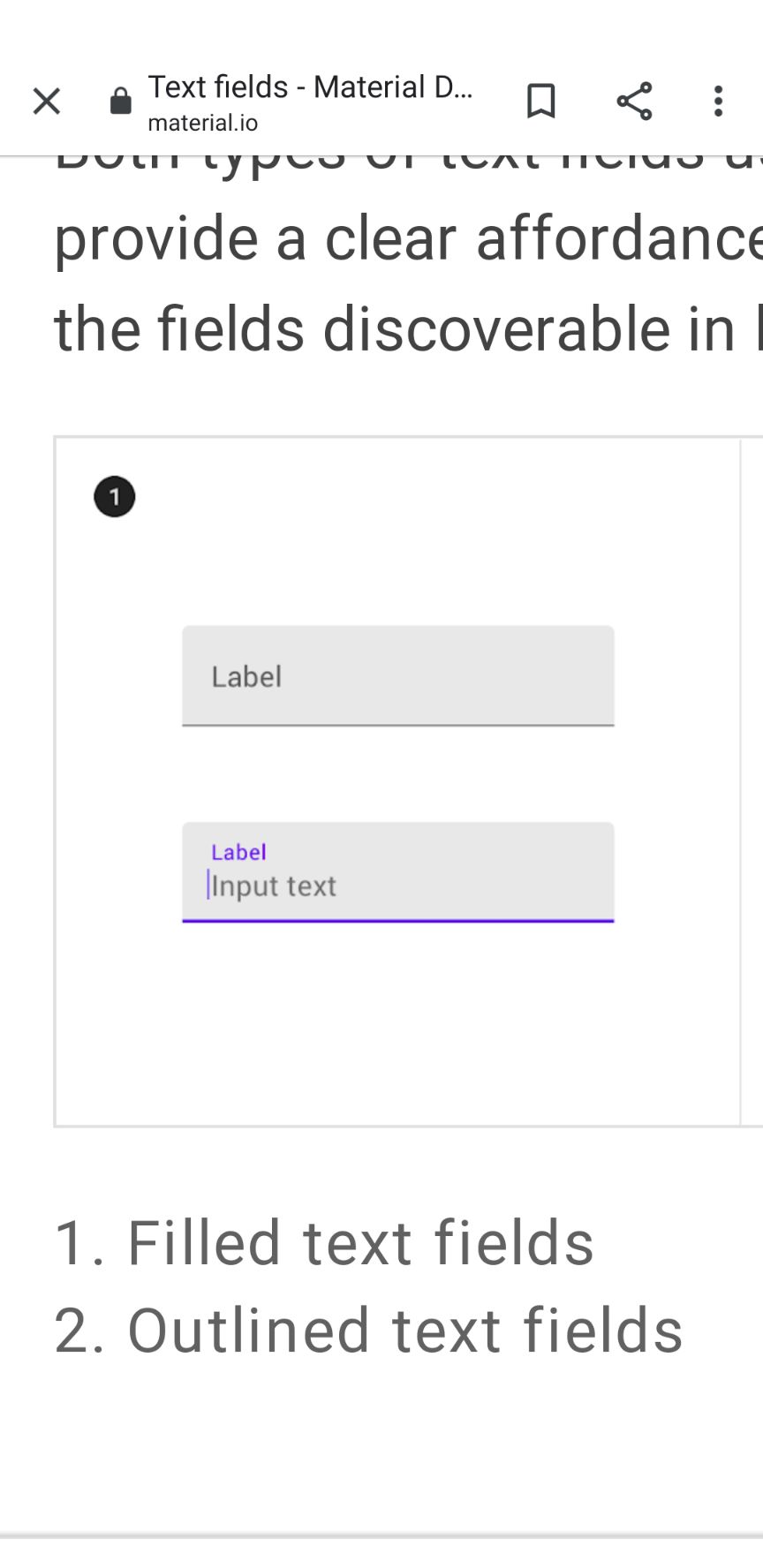763x1568 pixels.
Task: Bookmark this Material Design page
Action: pyautogui.click(x=540, y=102)
